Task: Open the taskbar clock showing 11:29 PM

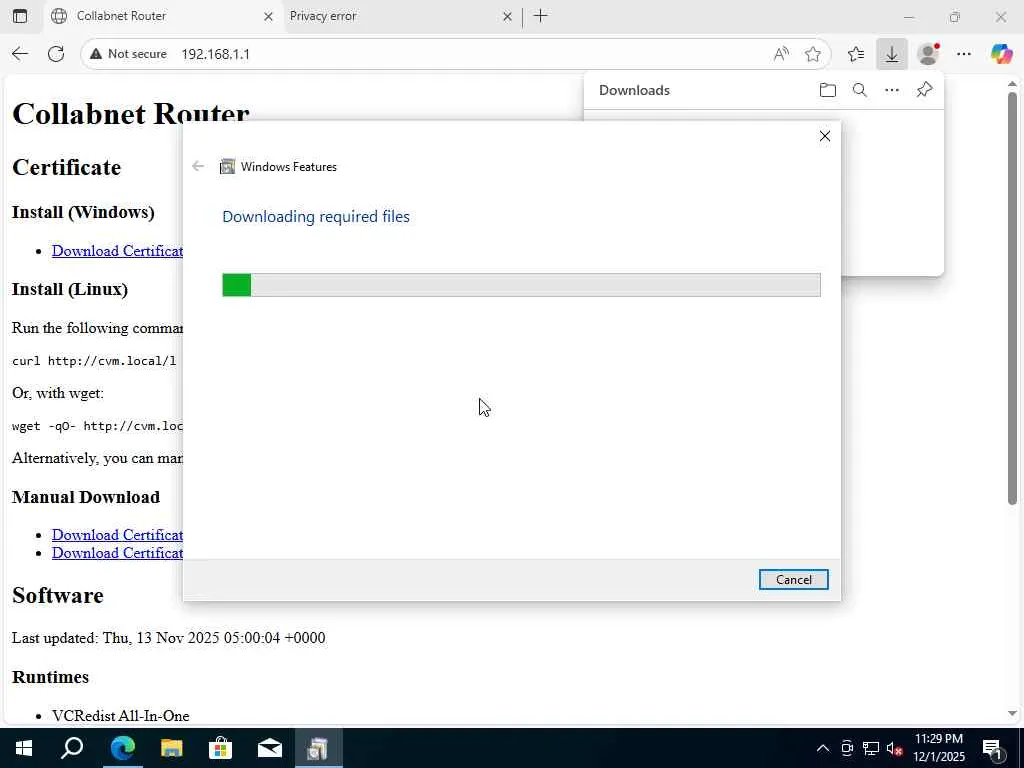Action: tap(939, 748)
